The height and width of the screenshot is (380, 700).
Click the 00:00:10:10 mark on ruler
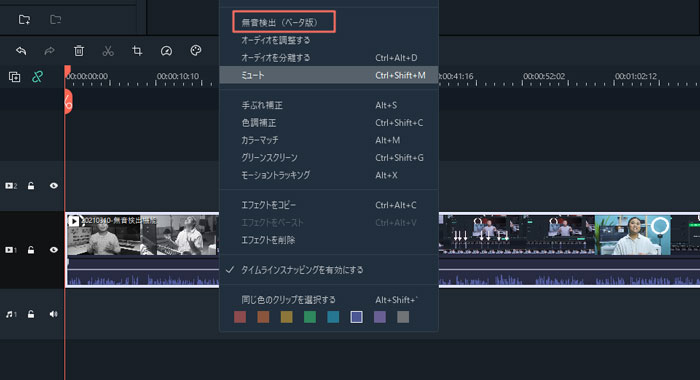(x=178, y=76)
